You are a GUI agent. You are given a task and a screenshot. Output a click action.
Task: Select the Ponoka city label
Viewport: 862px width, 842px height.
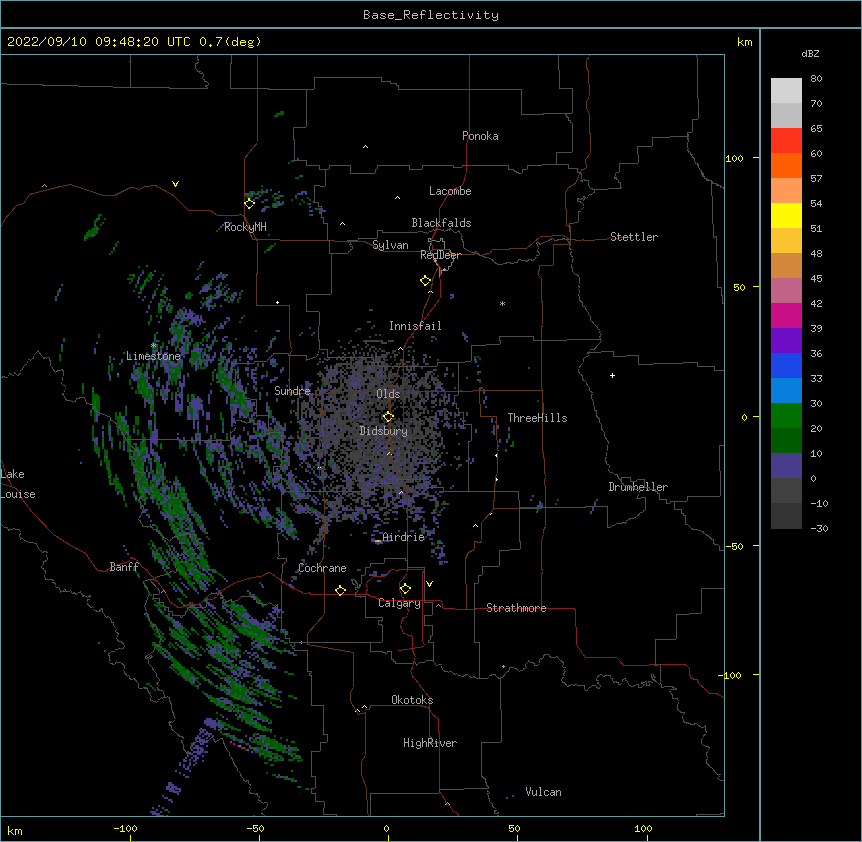tap(480, 136)
